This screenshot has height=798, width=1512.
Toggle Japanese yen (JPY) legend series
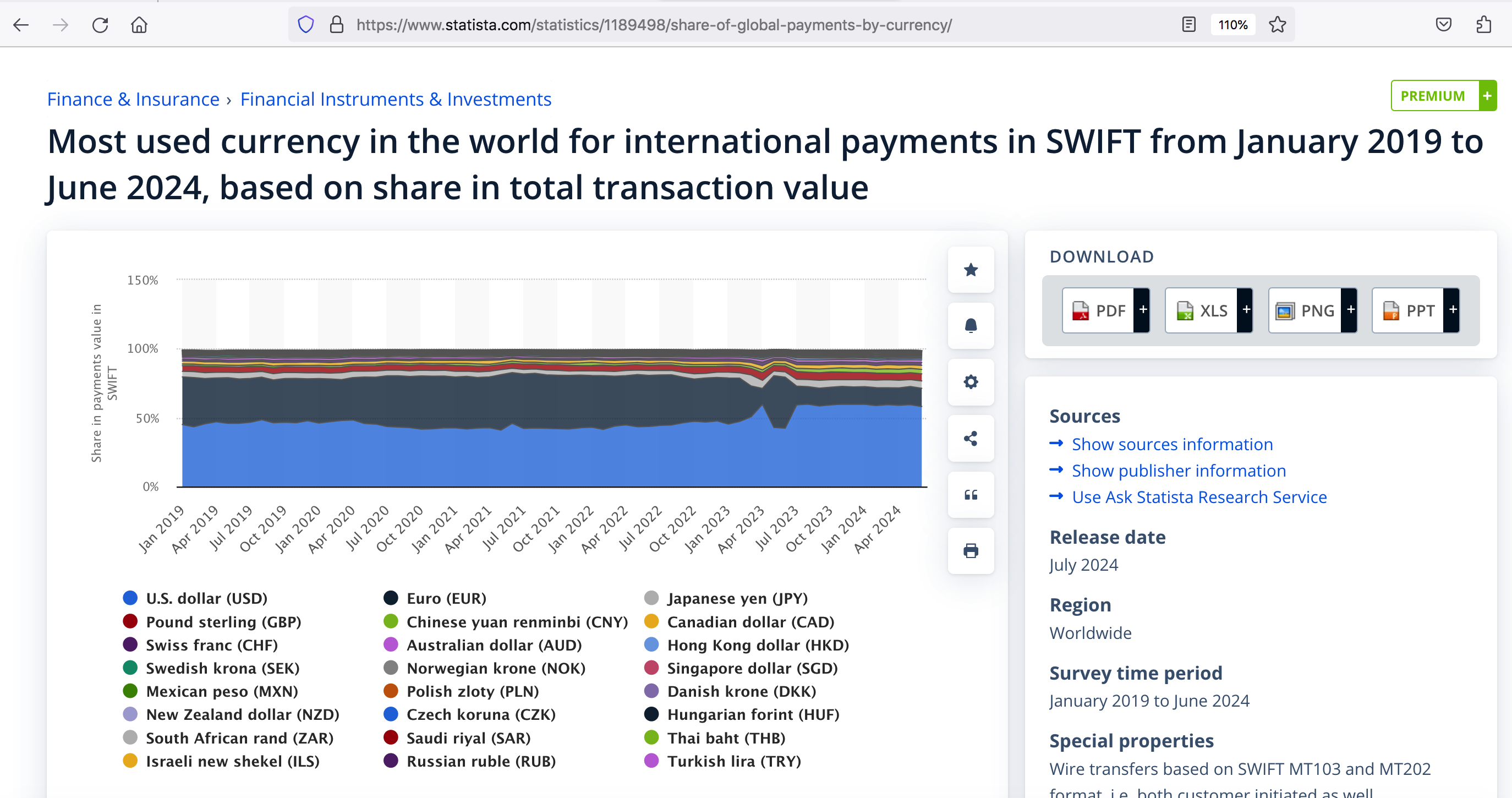726,598
